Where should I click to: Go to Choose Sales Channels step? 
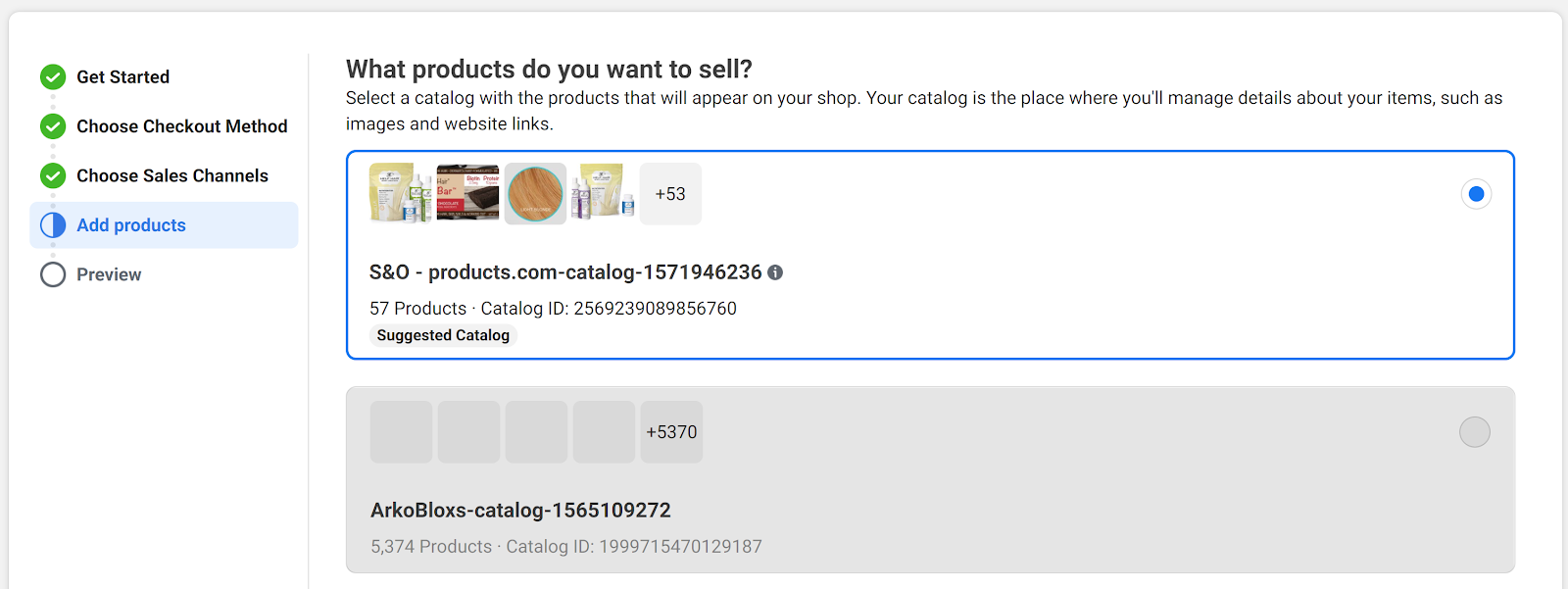171,175
